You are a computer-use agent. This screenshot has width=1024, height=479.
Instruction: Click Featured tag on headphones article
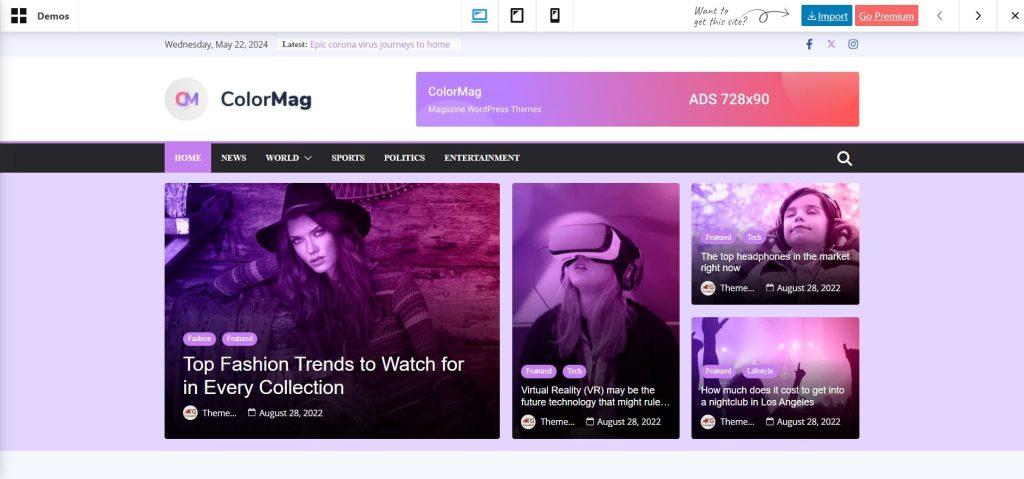tap(718, 237)
